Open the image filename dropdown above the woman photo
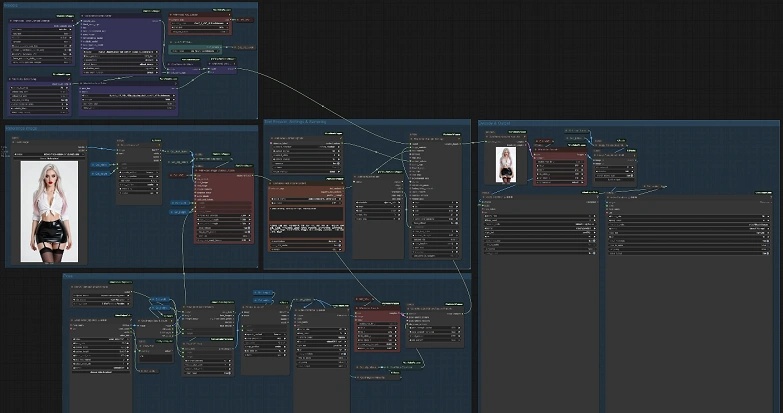Viewport: 783px width, 413px height. [x=49, y=152]
